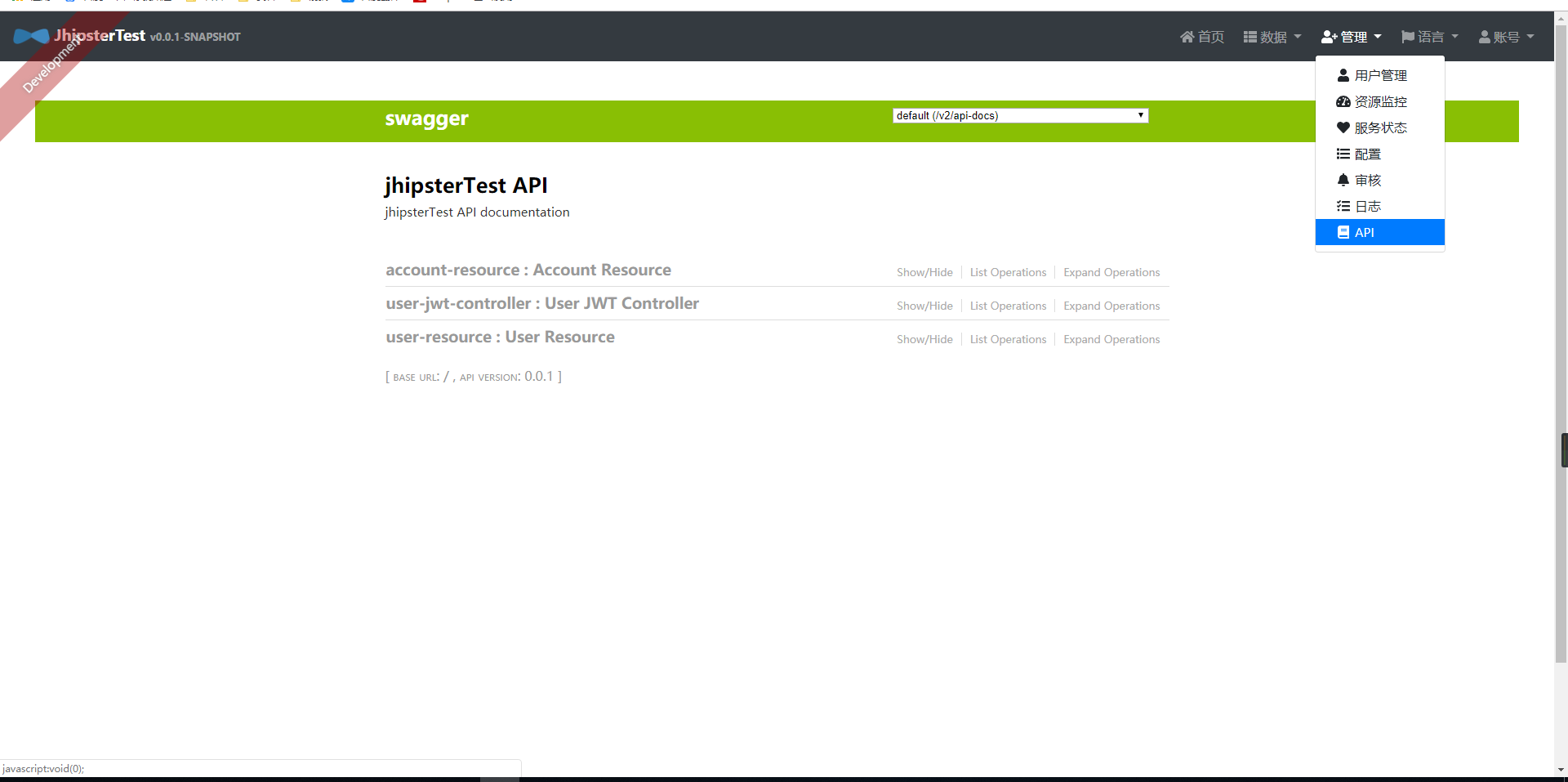Click List Operations for user-resource
1568x782 pixels.
pyautogui.click(x=1008, y=339)
